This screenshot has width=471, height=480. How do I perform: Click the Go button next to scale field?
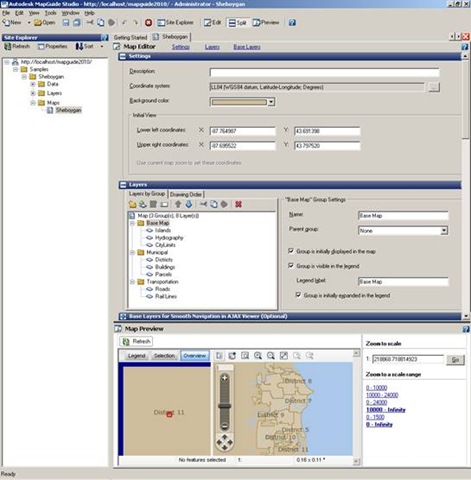point(455,359)
